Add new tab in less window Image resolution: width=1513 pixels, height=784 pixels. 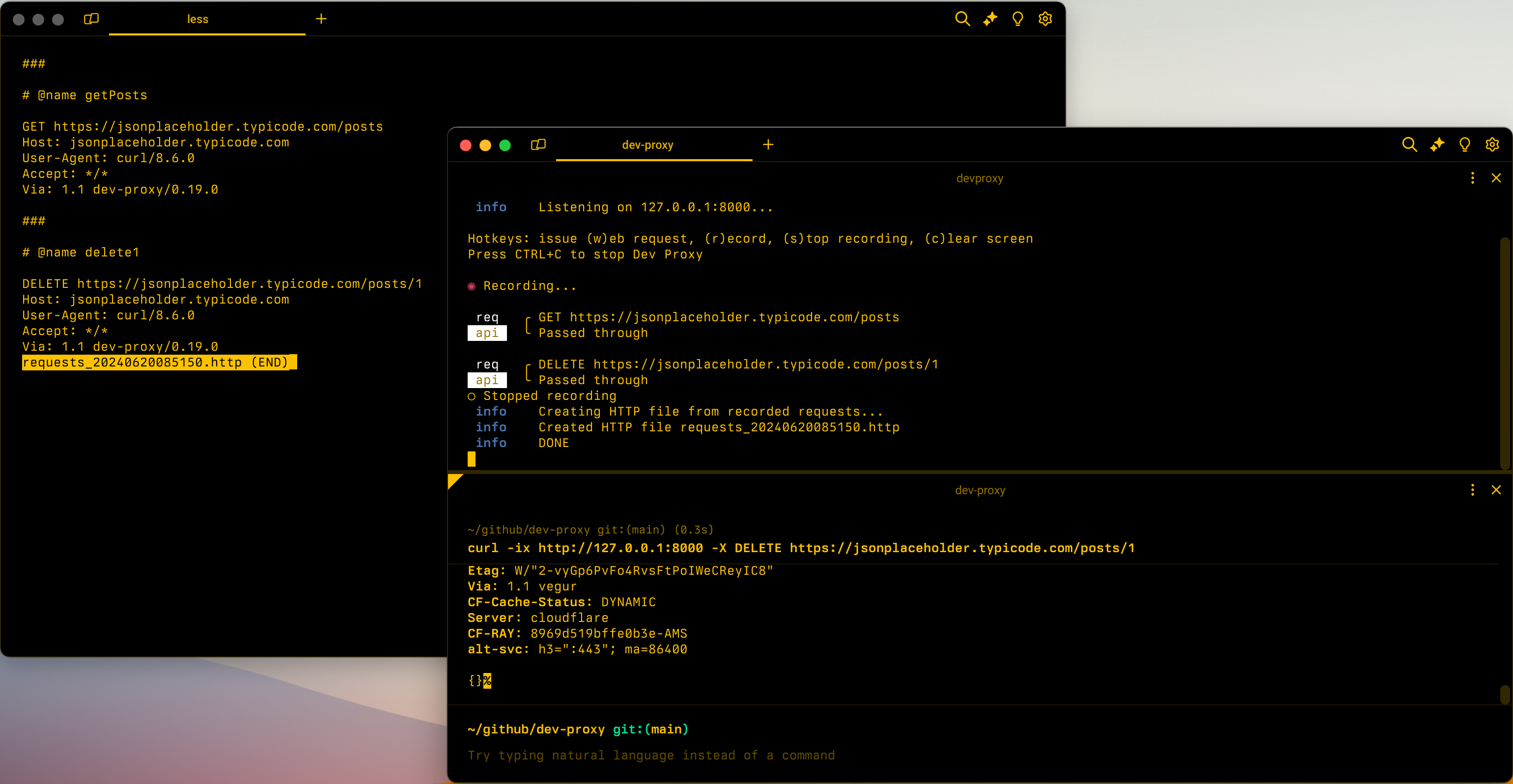click(x=321, y=19)
